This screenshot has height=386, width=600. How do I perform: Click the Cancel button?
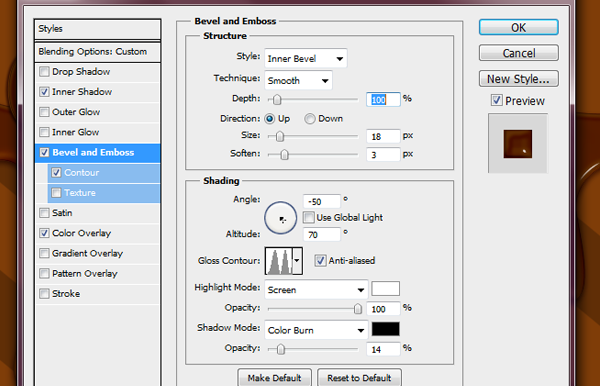518,53
